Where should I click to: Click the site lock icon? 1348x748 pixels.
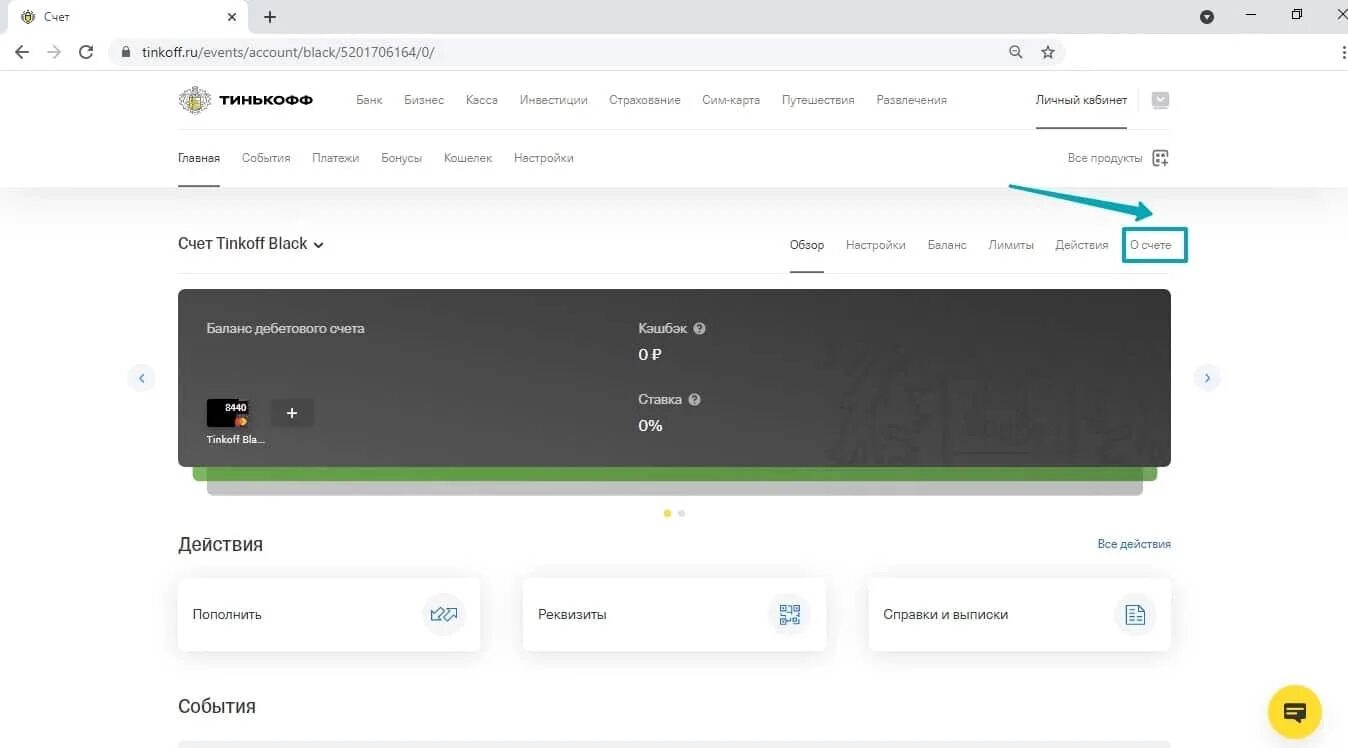[127, 52]
